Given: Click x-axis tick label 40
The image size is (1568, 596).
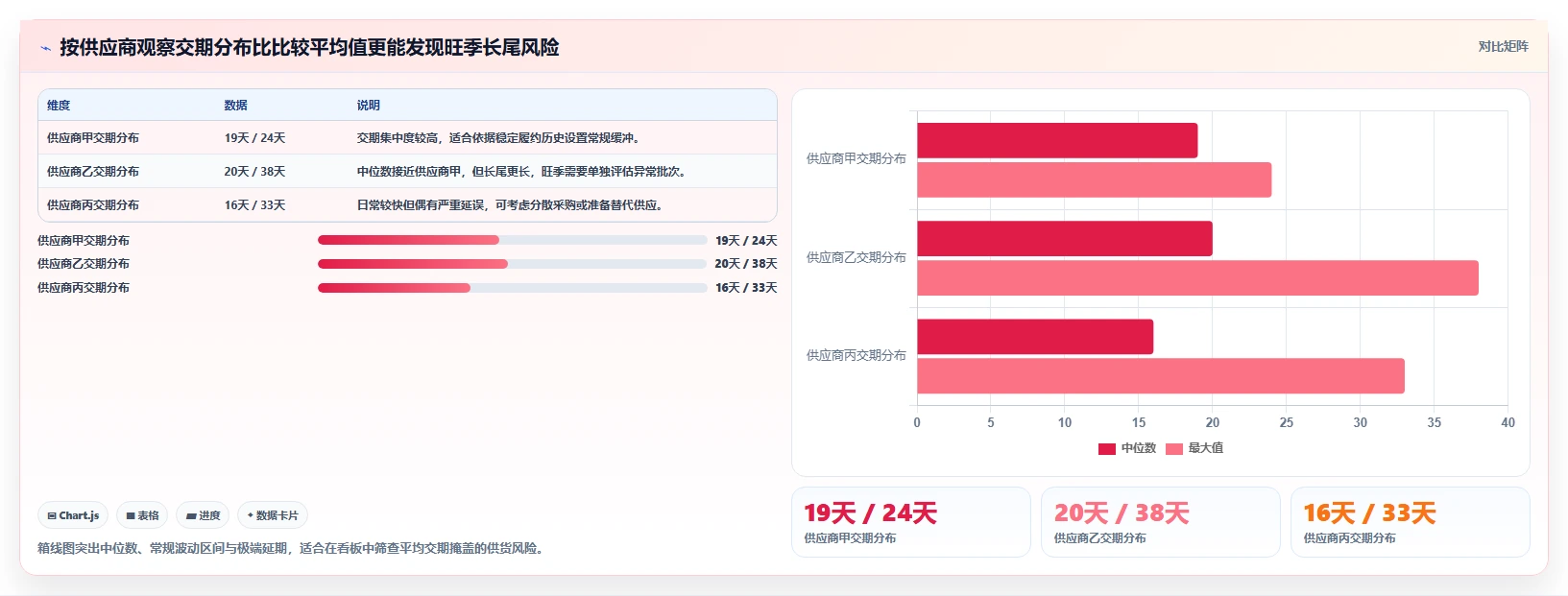Looking at the screenshot, I should (1508, 422).
